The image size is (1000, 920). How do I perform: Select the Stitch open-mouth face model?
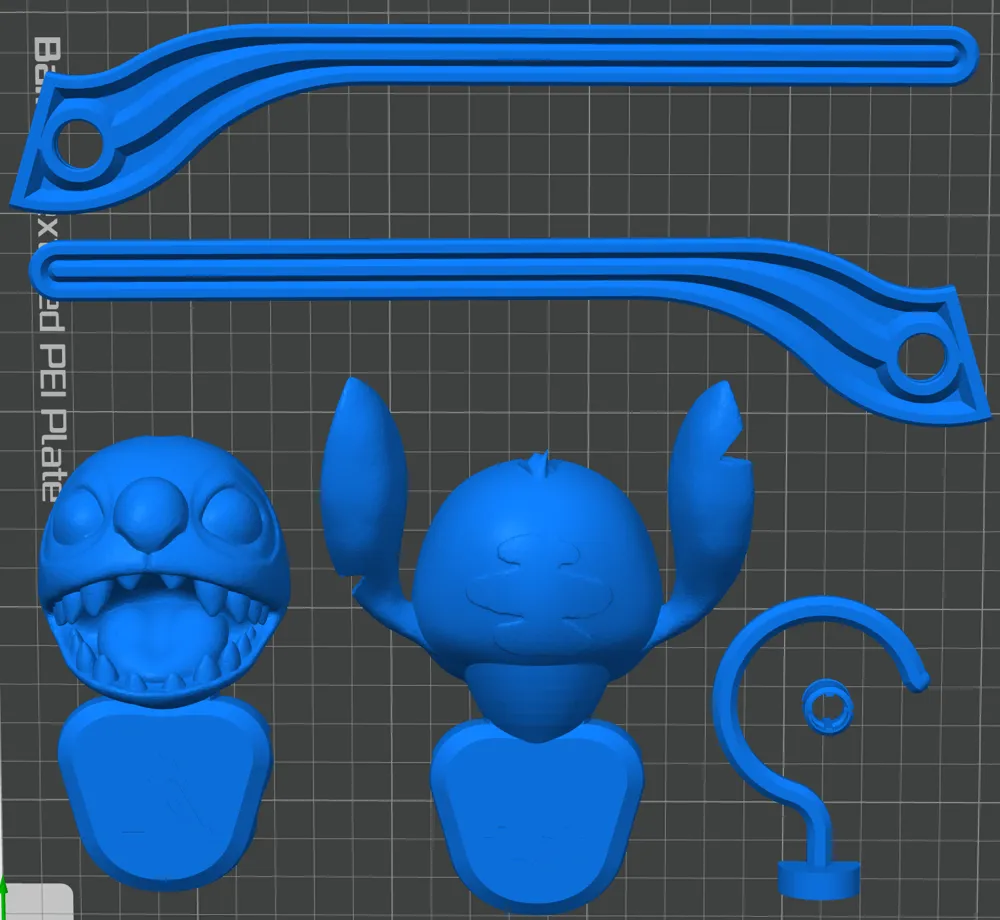tap(163, 663)
